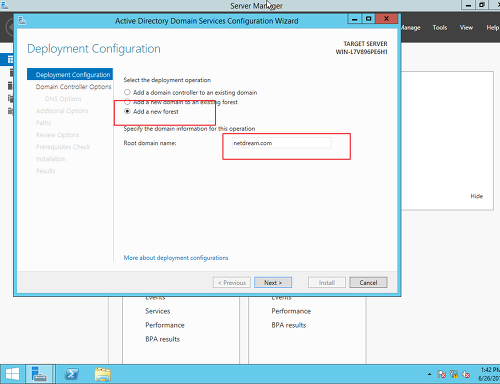Minimize the configuration wizard window

(x=354, y=19)
